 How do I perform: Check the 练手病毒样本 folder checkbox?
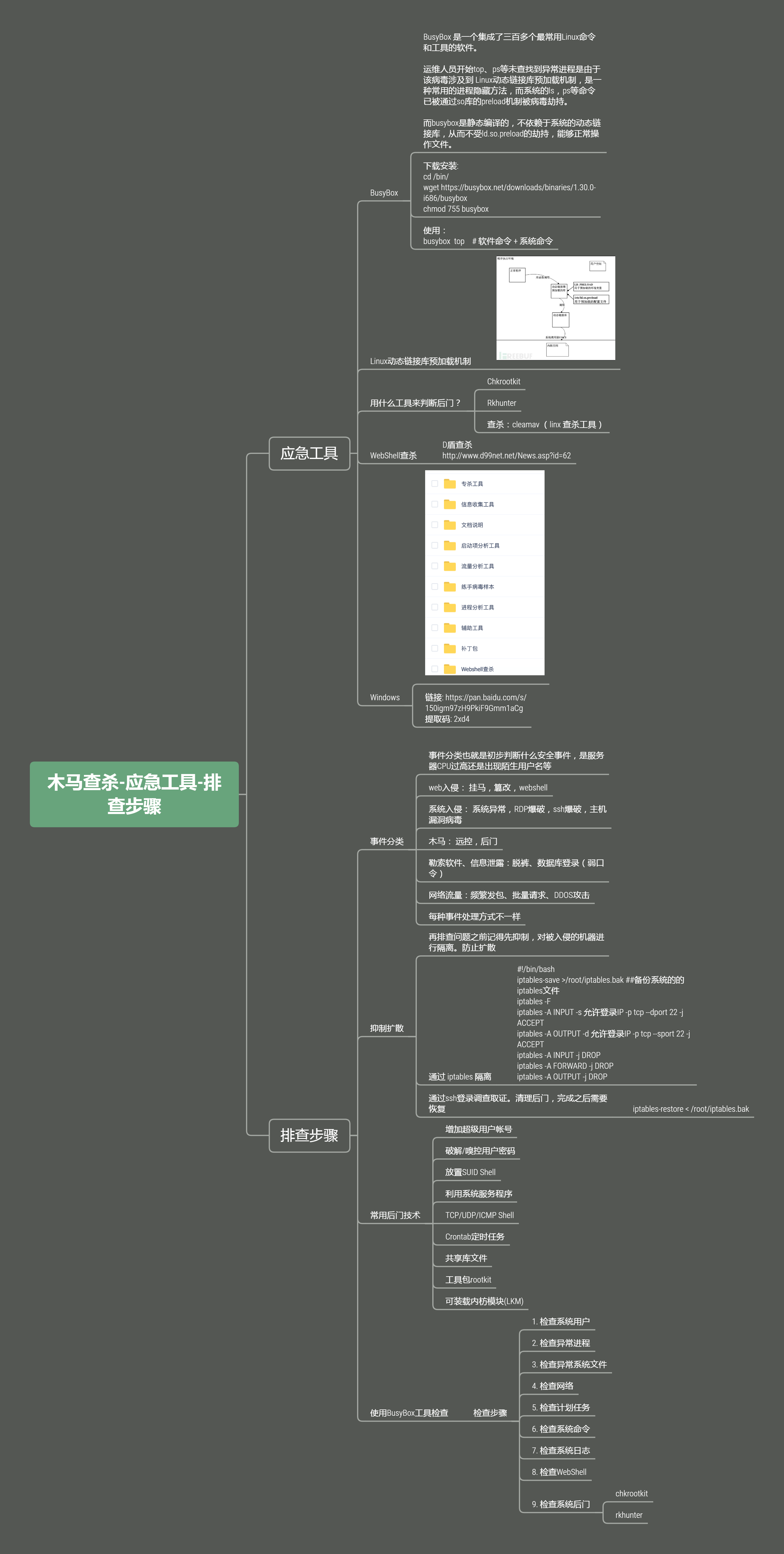click(x=435, y=586)
